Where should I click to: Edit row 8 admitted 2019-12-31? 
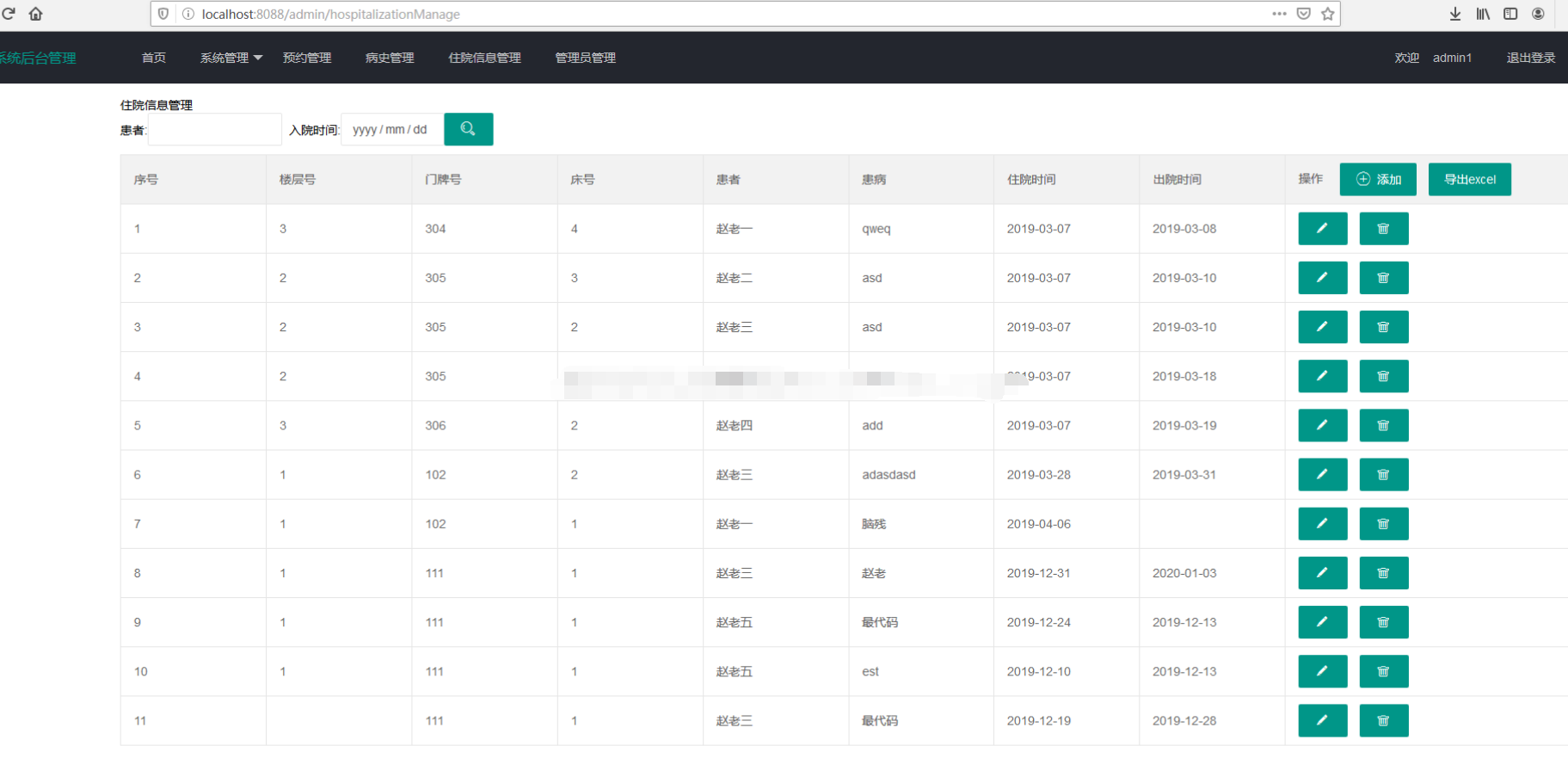1322,573
